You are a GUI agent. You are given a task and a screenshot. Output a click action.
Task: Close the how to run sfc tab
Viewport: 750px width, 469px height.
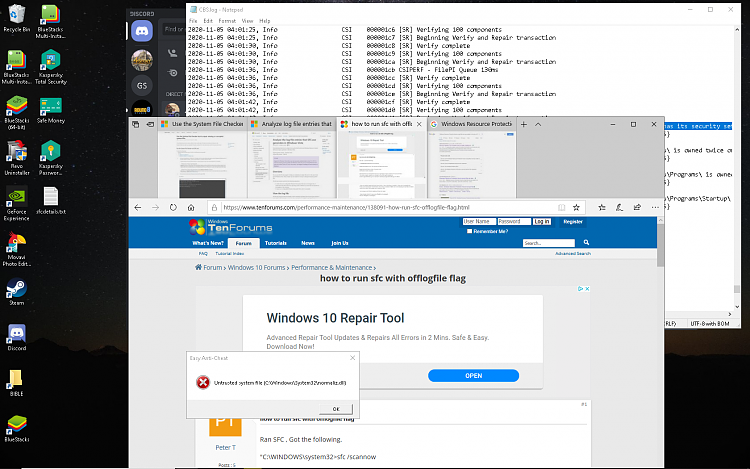point(419,124)
